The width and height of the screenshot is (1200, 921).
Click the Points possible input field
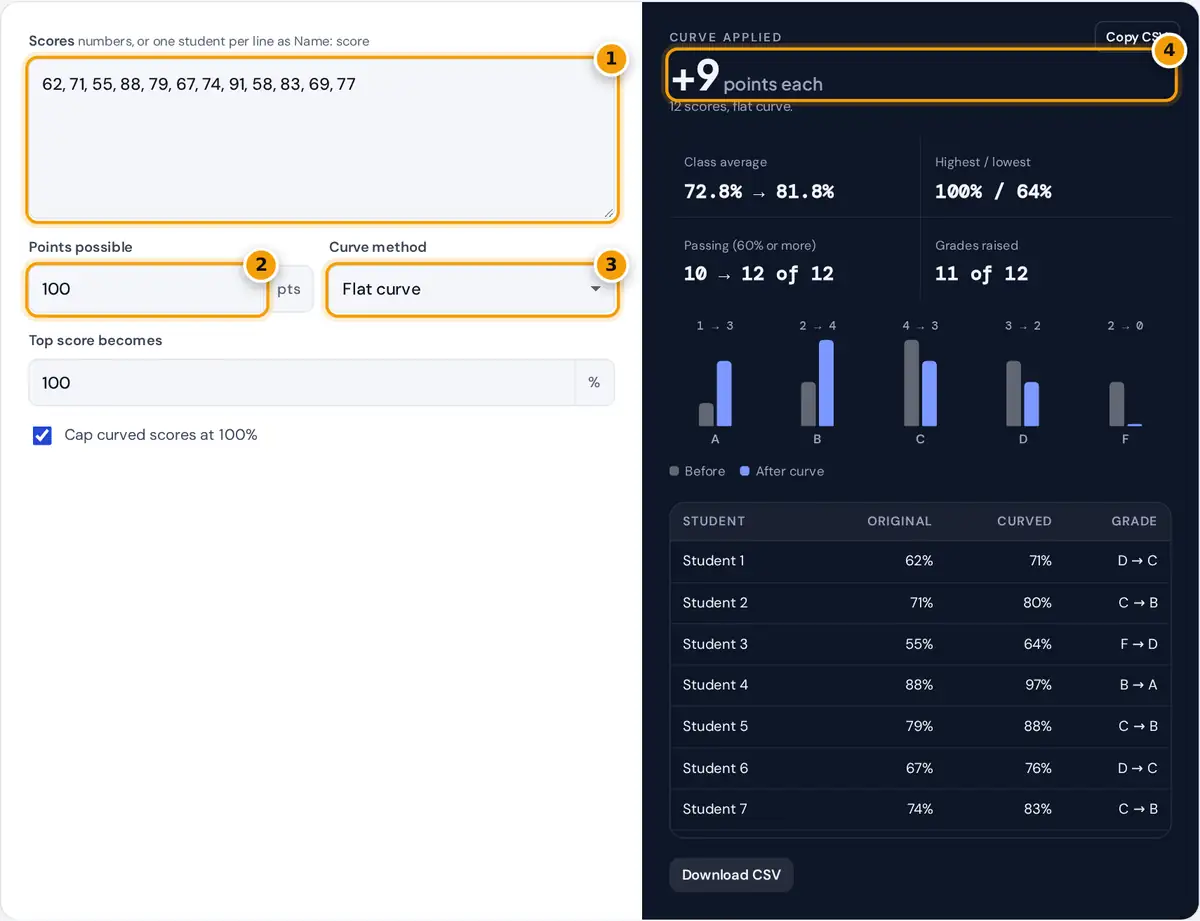(x=148, y=289)
